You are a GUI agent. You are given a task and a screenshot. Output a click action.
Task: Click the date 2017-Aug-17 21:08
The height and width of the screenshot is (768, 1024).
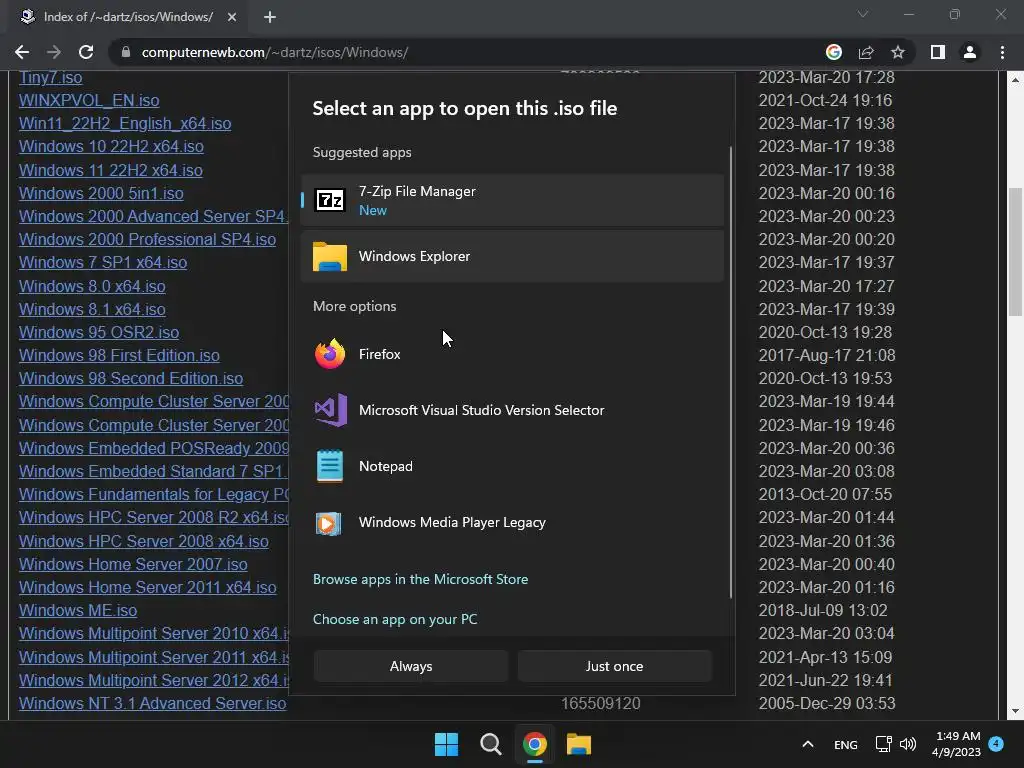pyautogui.click(x=827, y=355)
